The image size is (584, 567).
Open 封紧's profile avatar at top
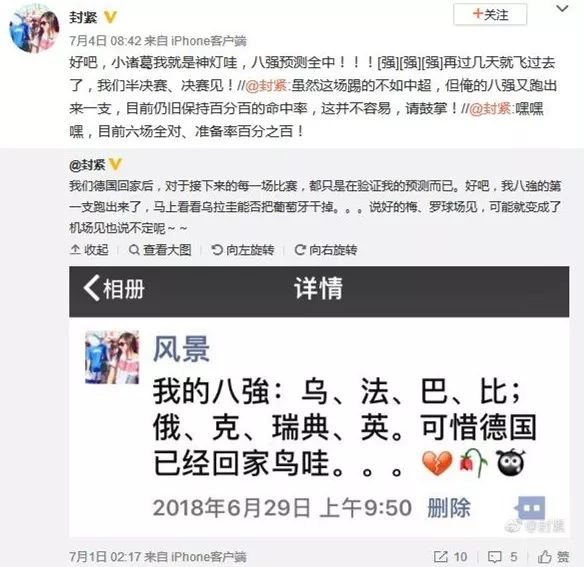pos(34,29)
